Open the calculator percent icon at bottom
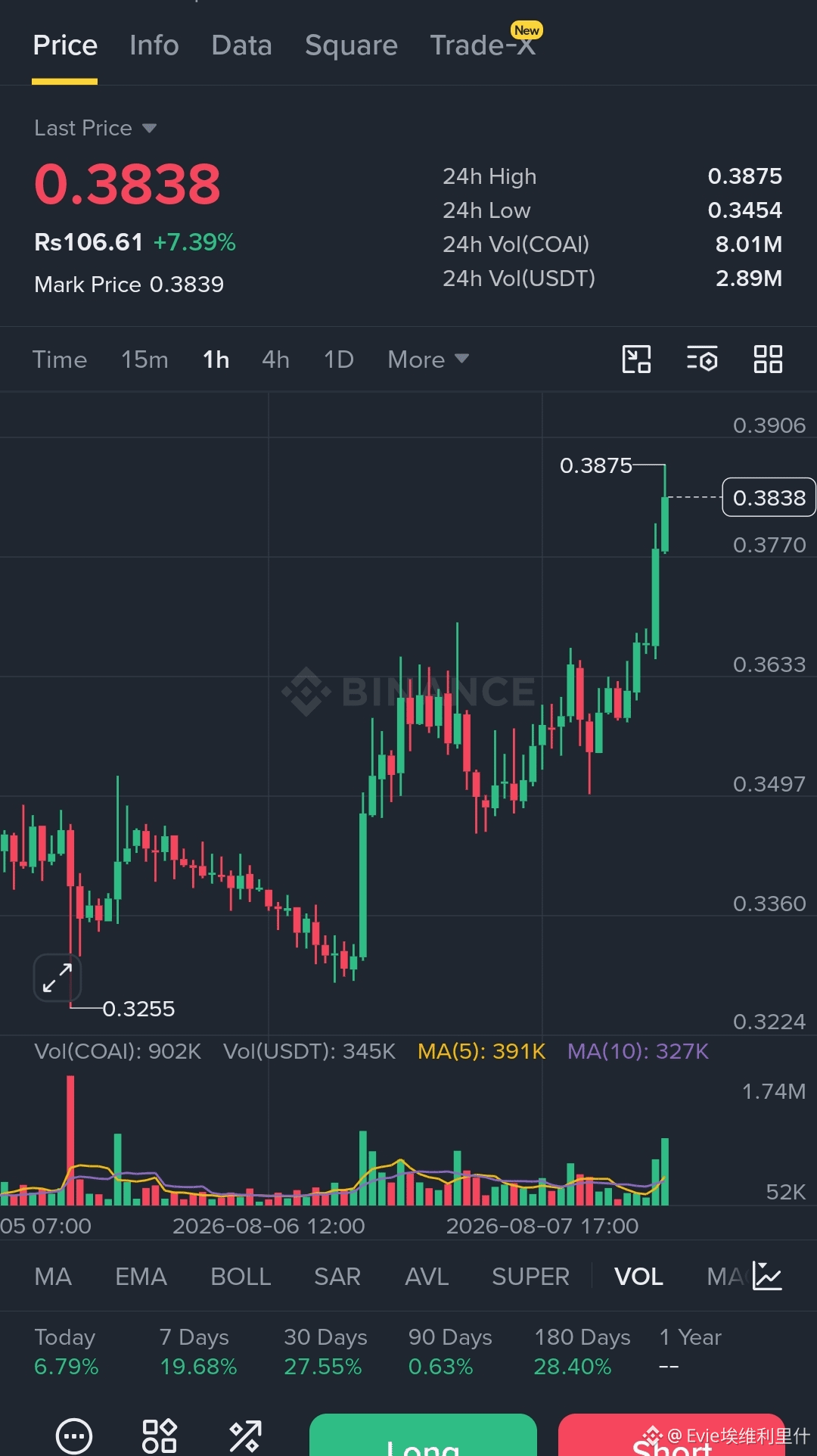 pyautogui.click(x=245, y=1436)
